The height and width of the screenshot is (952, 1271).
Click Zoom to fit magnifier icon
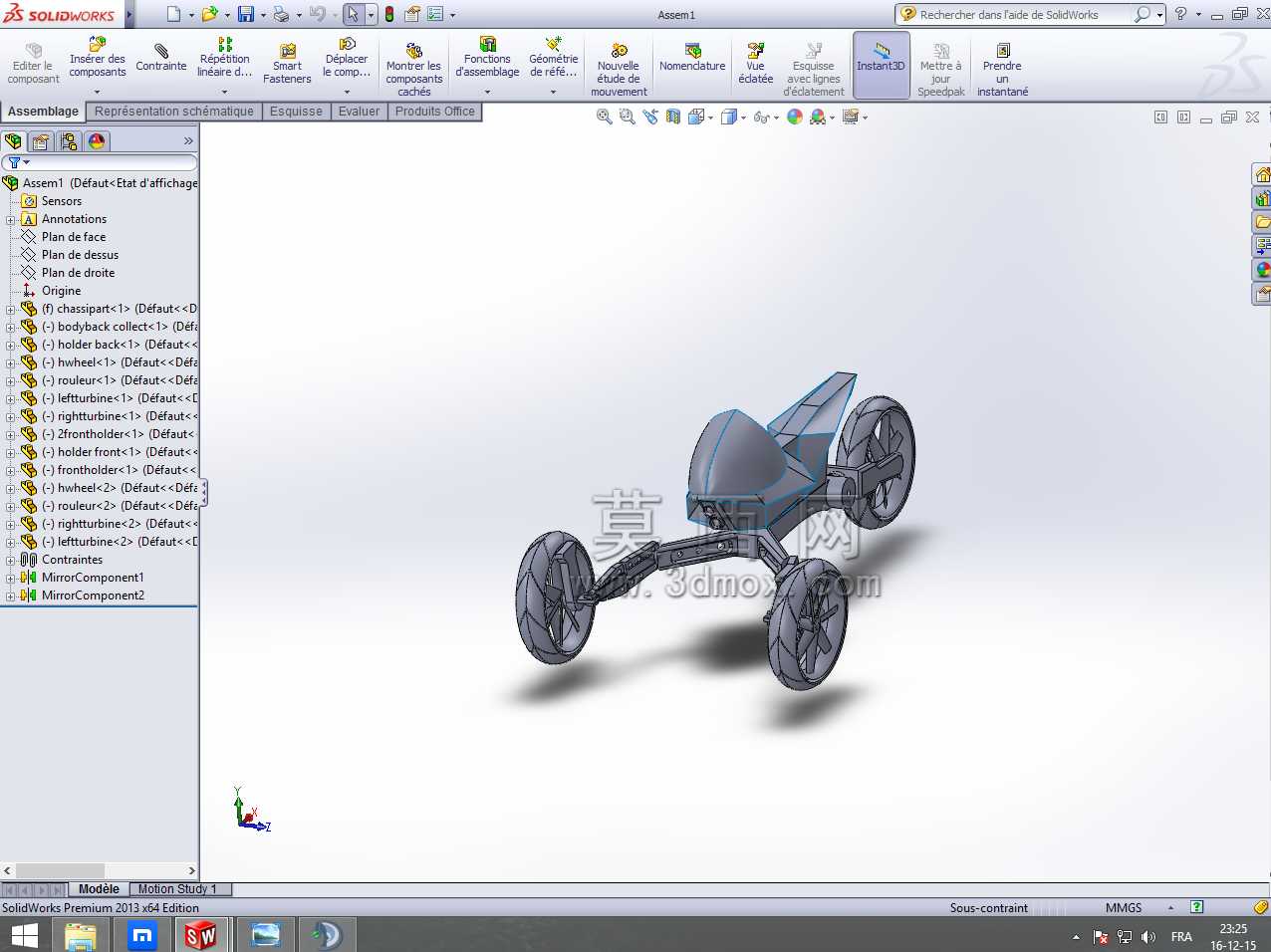604,117
